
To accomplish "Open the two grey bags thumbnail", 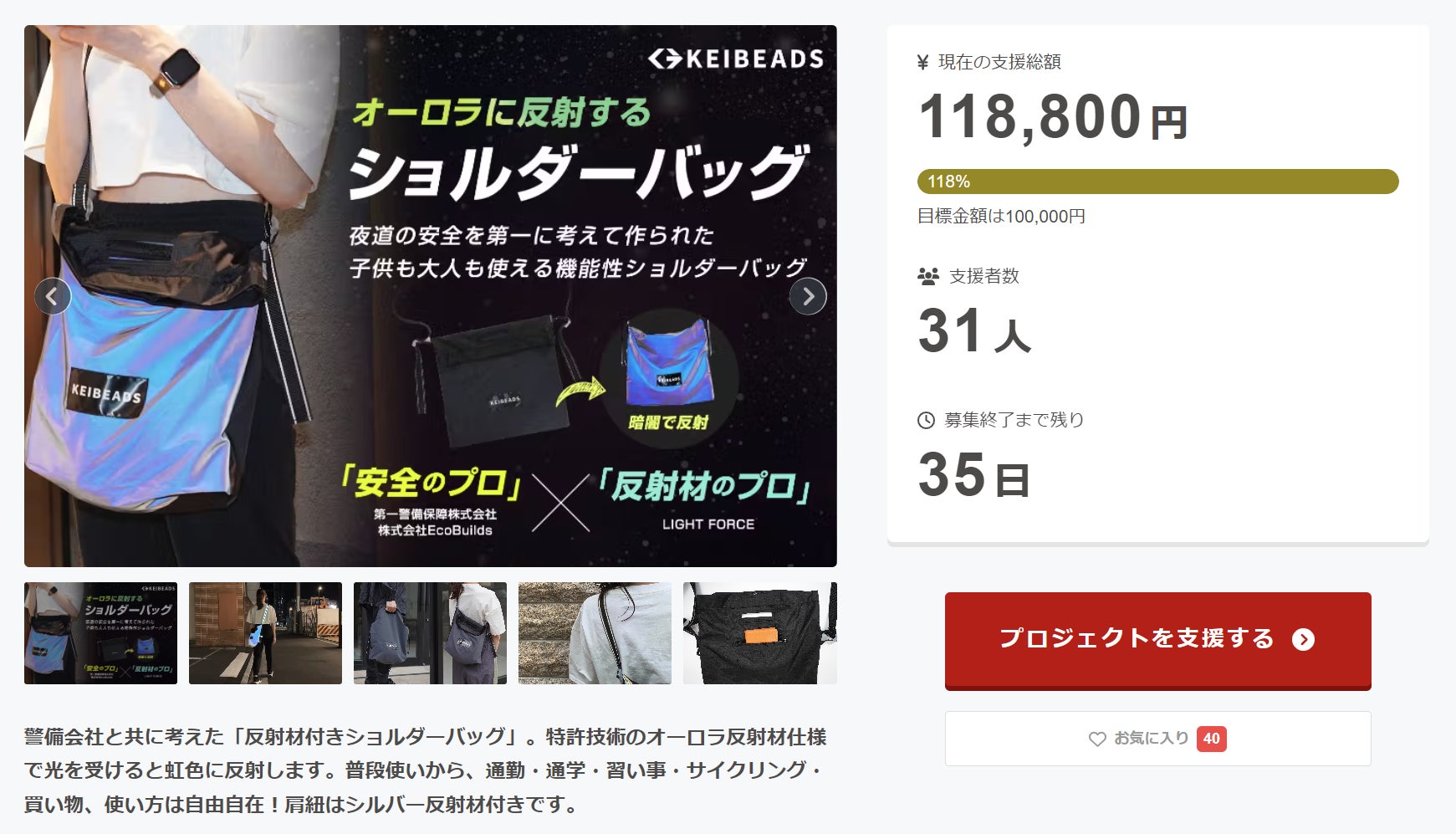I will (430, 633).
